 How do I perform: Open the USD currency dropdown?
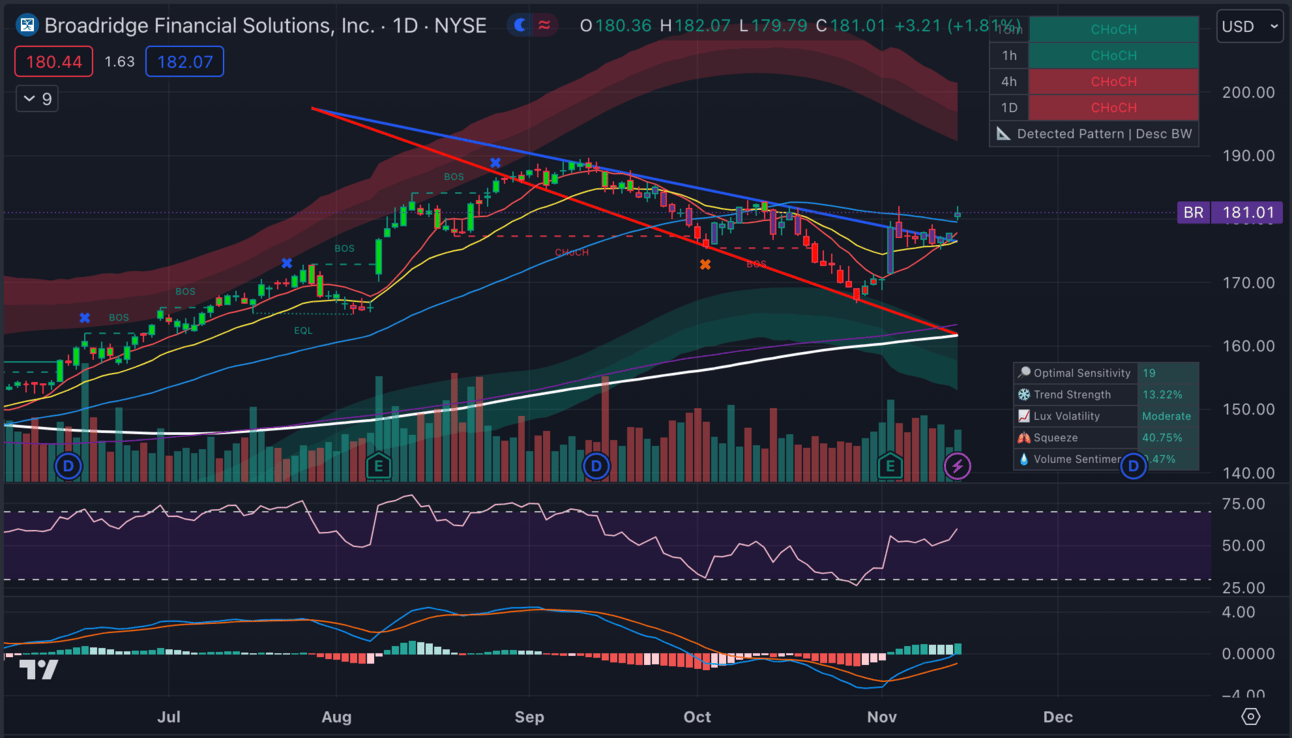click(1250, 26)
